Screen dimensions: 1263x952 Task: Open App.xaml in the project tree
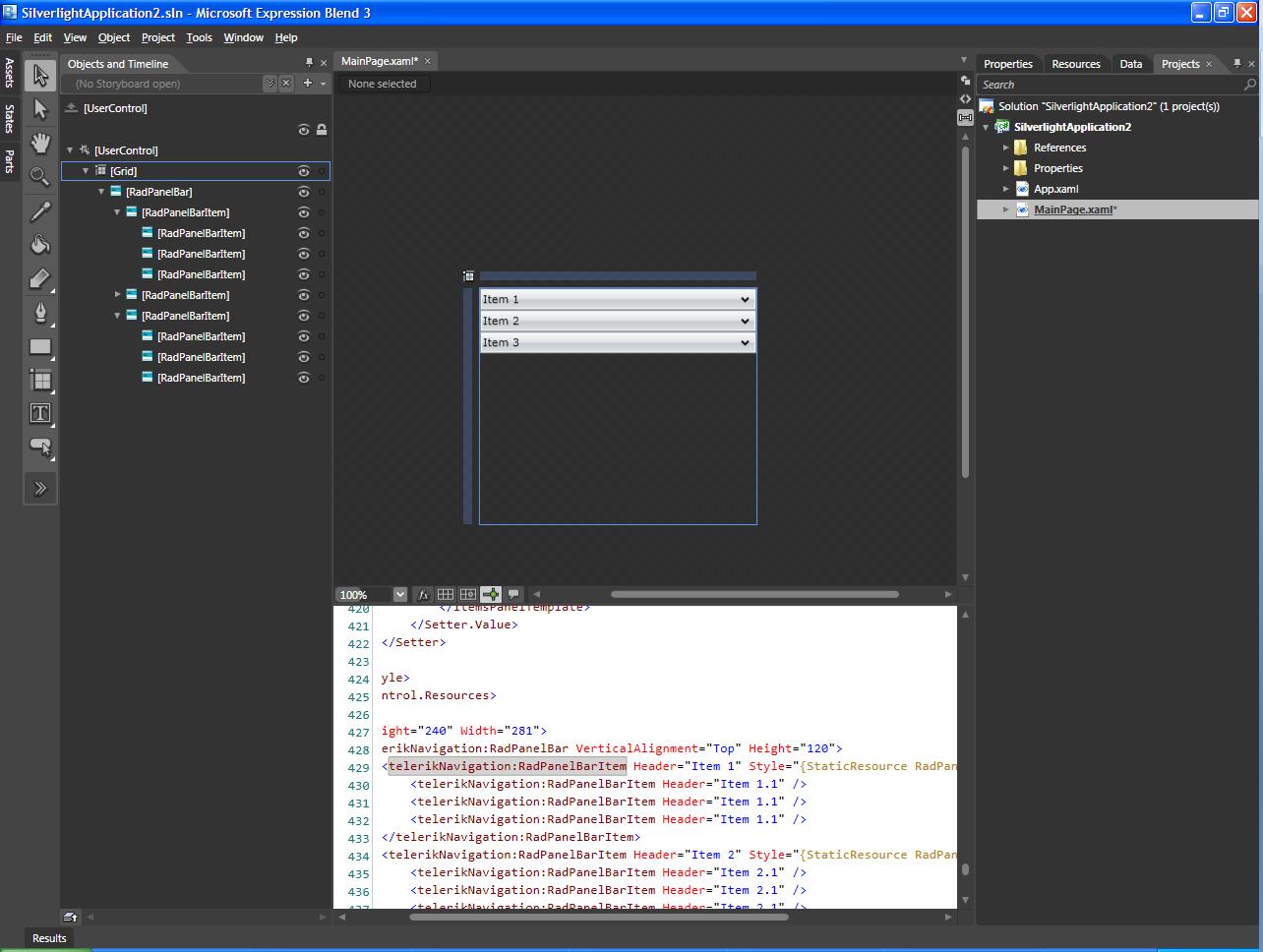1055,189
